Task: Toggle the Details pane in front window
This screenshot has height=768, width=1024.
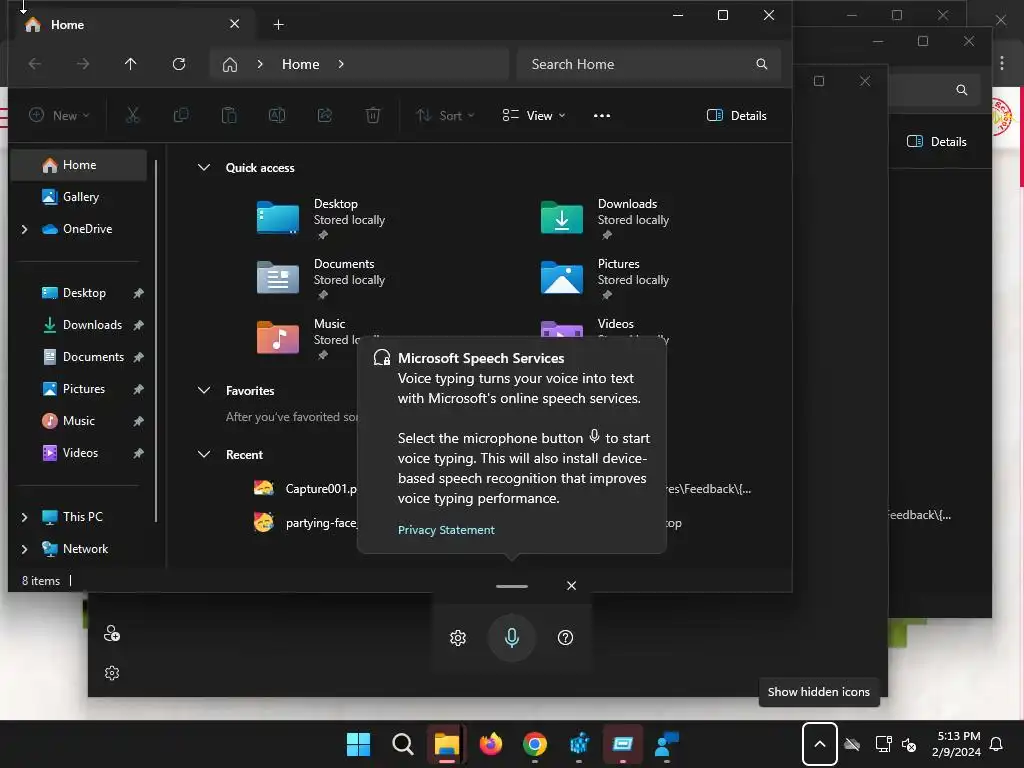Action: click(x=737, y=116)
